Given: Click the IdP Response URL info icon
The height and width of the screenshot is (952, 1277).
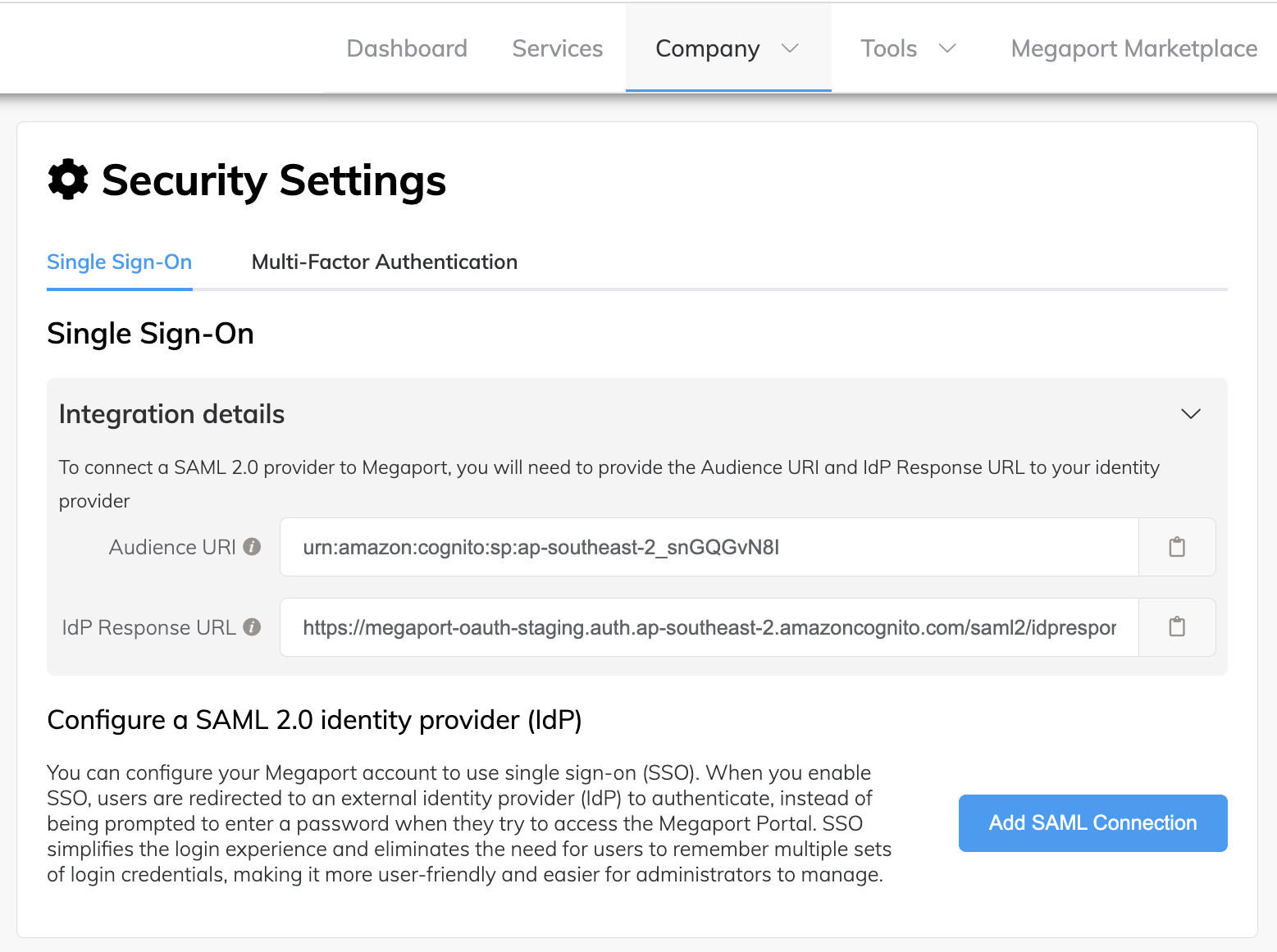Looking at the screenshot, I should [x=253, y=626].
